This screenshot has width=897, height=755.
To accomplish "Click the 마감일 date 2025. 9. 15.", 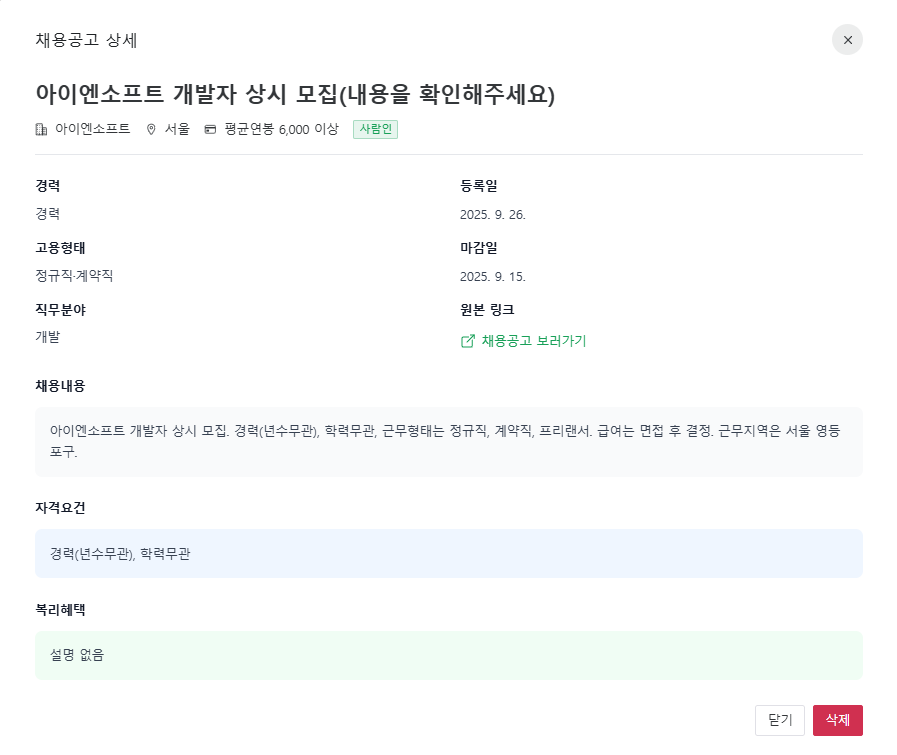I will tap(496, 275).
